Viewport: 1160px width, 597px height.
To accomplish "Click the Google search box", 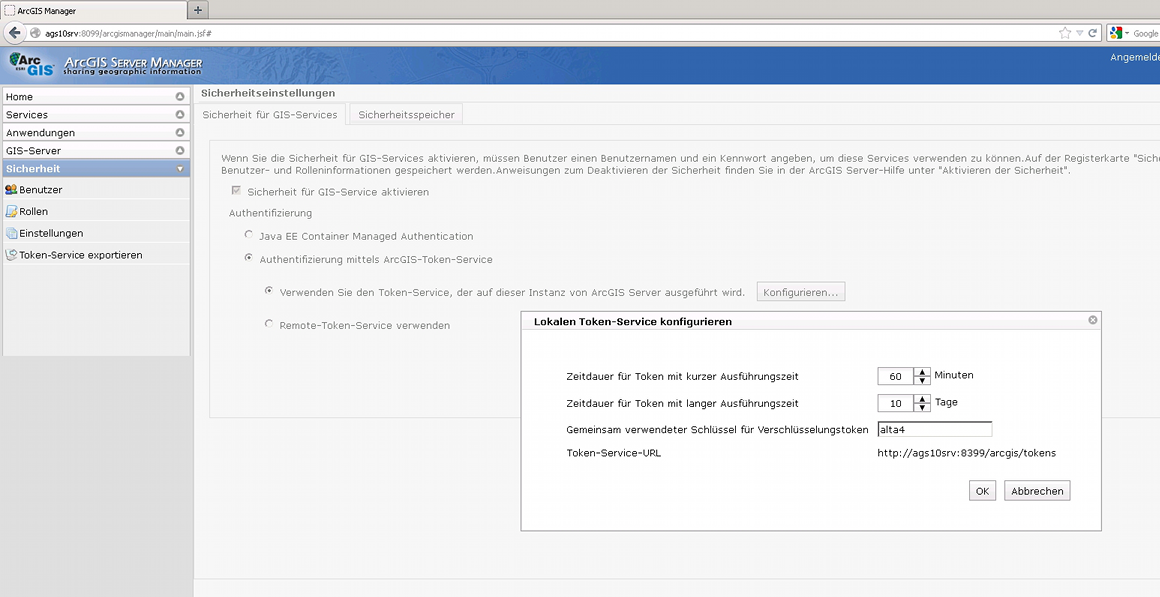I will (x=1145, y=33).
